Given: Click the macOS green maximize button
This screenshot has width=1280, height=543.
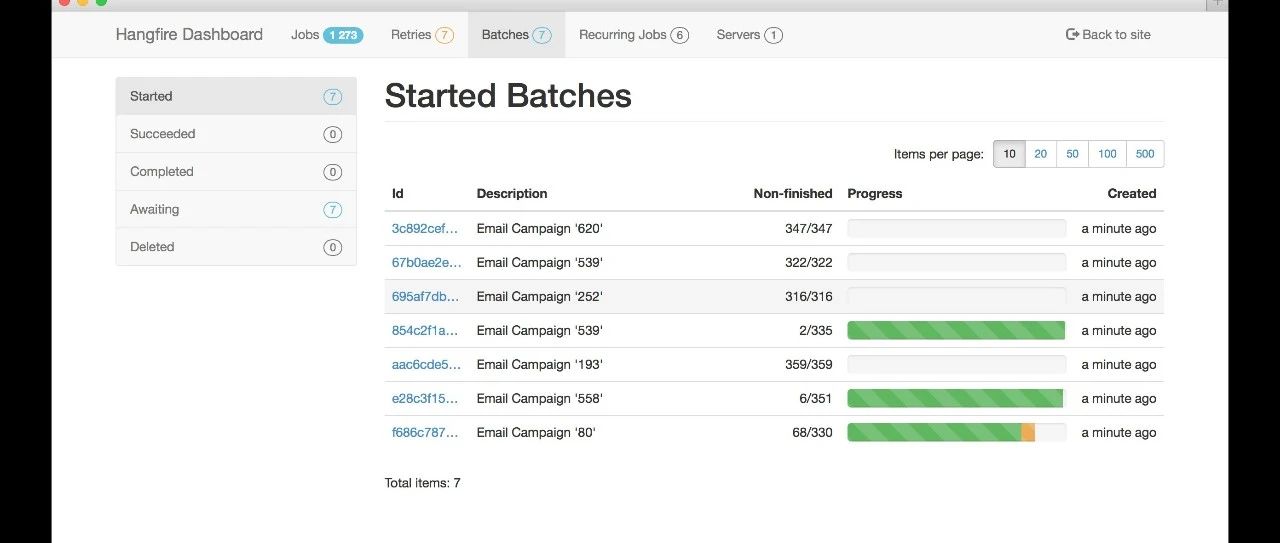Looking at the screenshot, I should click(x=101, y=2).
